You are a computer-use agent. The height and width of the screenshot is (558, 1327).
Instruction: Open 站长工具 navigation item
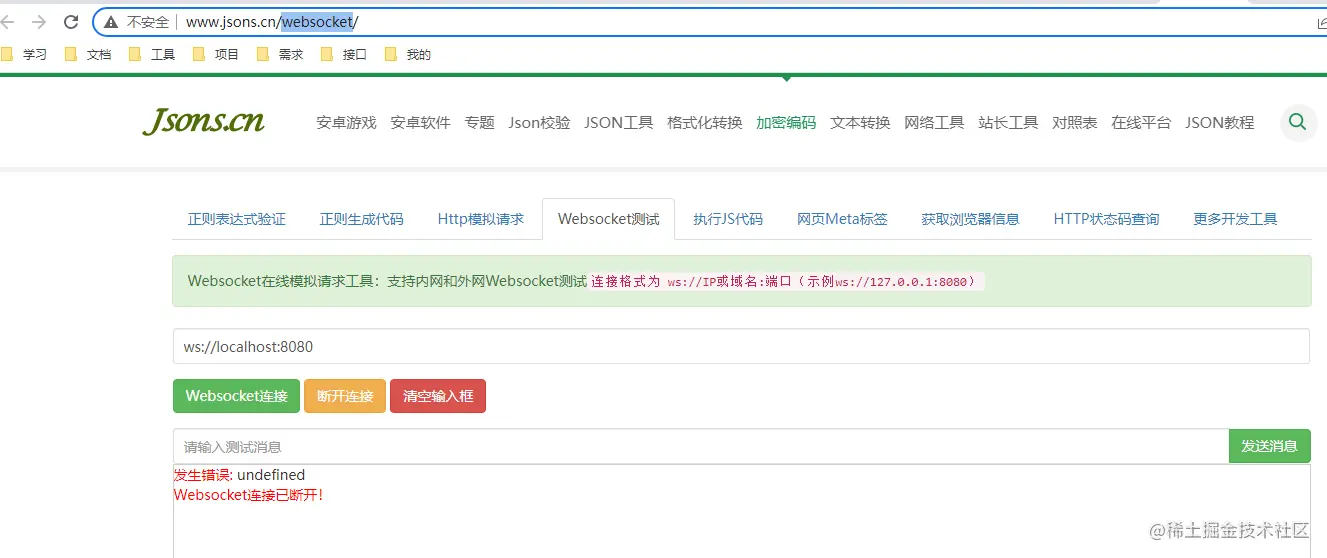coord(1008,122)
